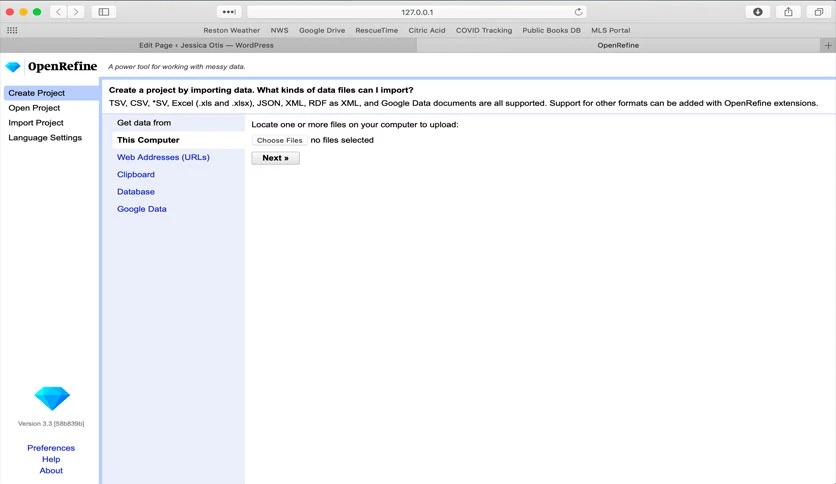Open the Share icon in Safari toolbar
Image resolution: width=836 pixels, height=484 pixels.
tap(788, 12)
